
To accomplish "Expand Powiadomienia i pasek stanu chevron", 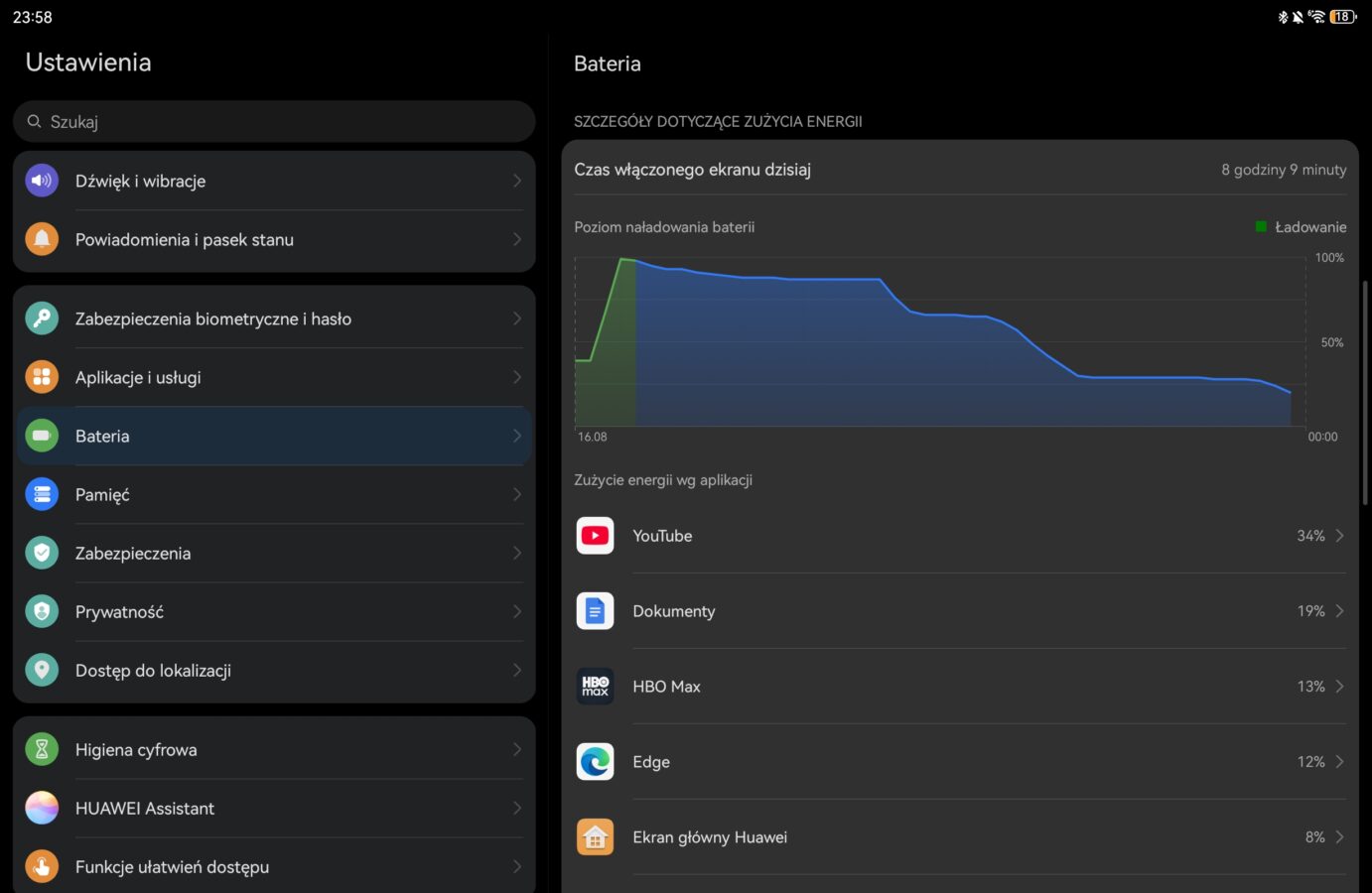I will pyautogui.click(x=517, y=239).
